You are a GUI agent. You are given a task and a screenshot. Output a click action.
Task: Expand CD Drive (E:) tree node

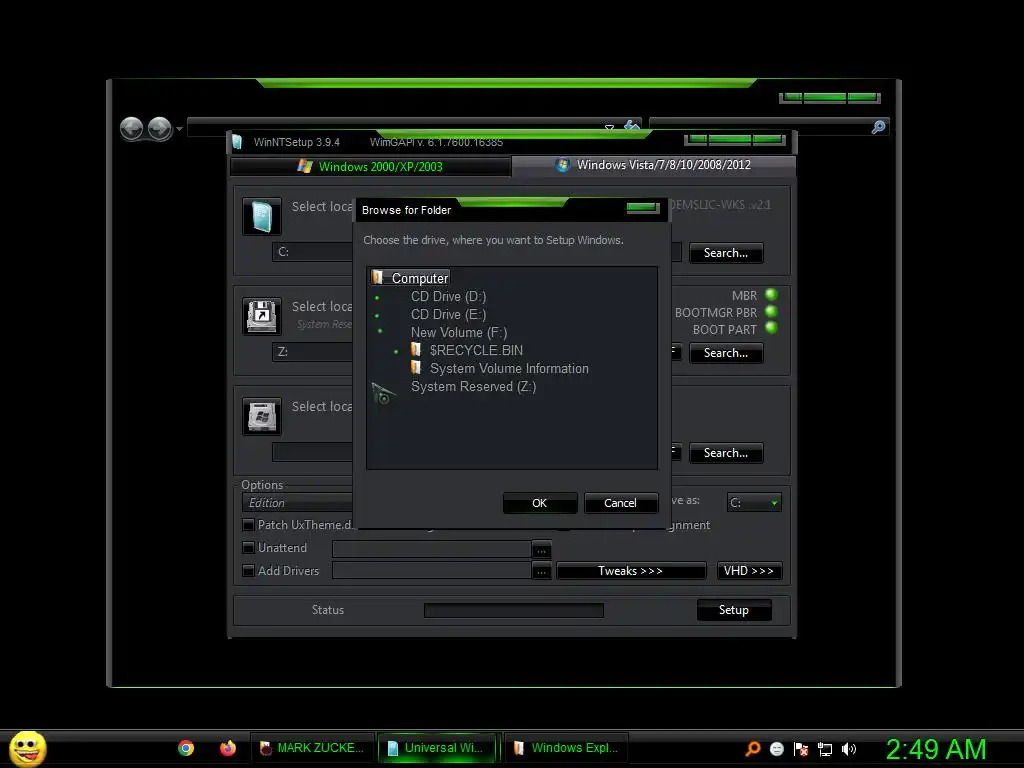[377, 316]
